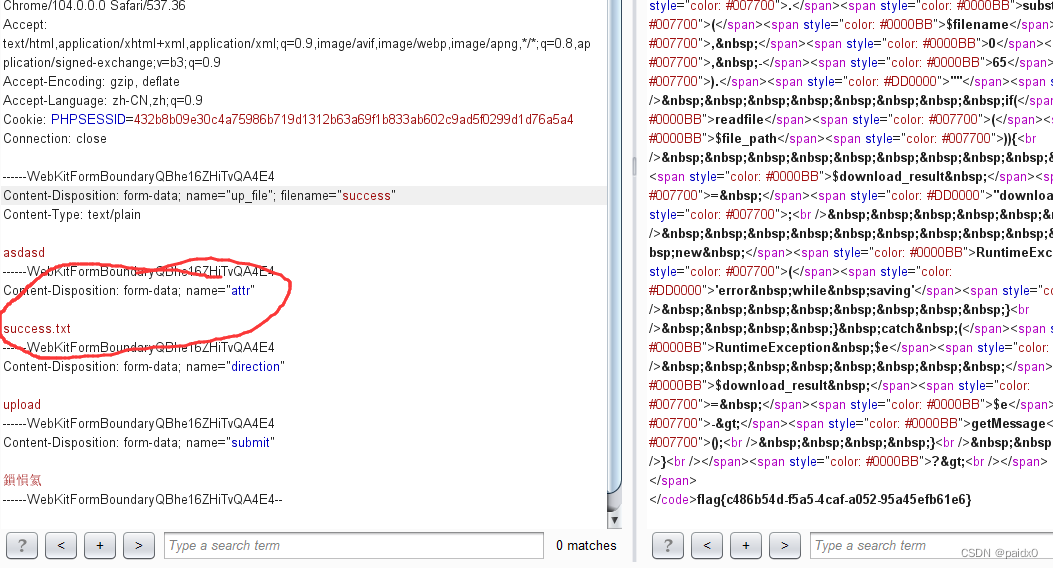Click the PHPSESSID cookie name
Viewport: 1053px width, 568px height.
(88, 120)
